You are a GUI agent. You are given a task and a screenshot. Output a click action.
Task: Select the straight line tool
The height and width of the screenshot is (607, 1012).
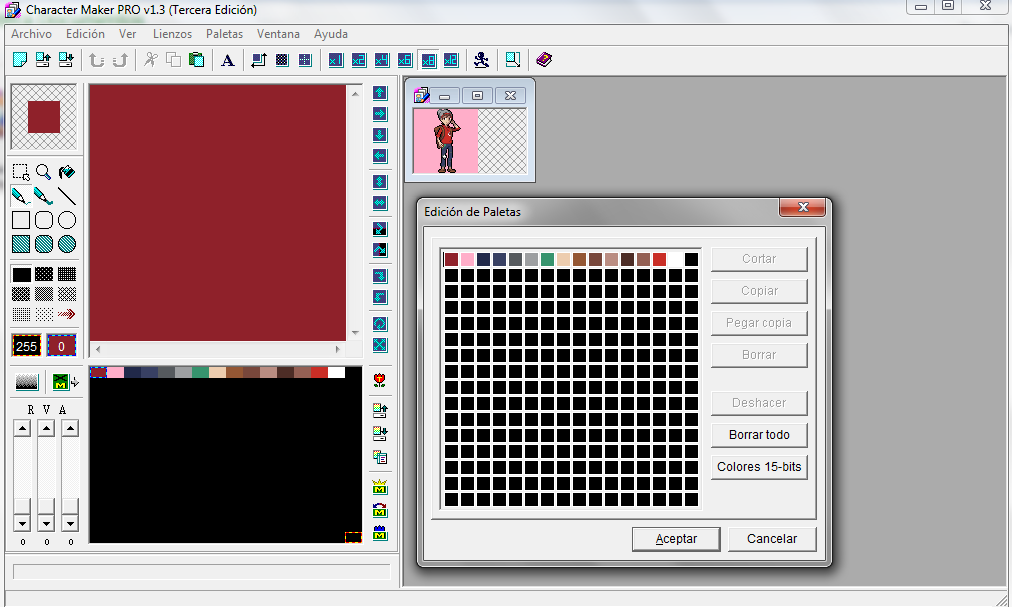pos(67,196)
